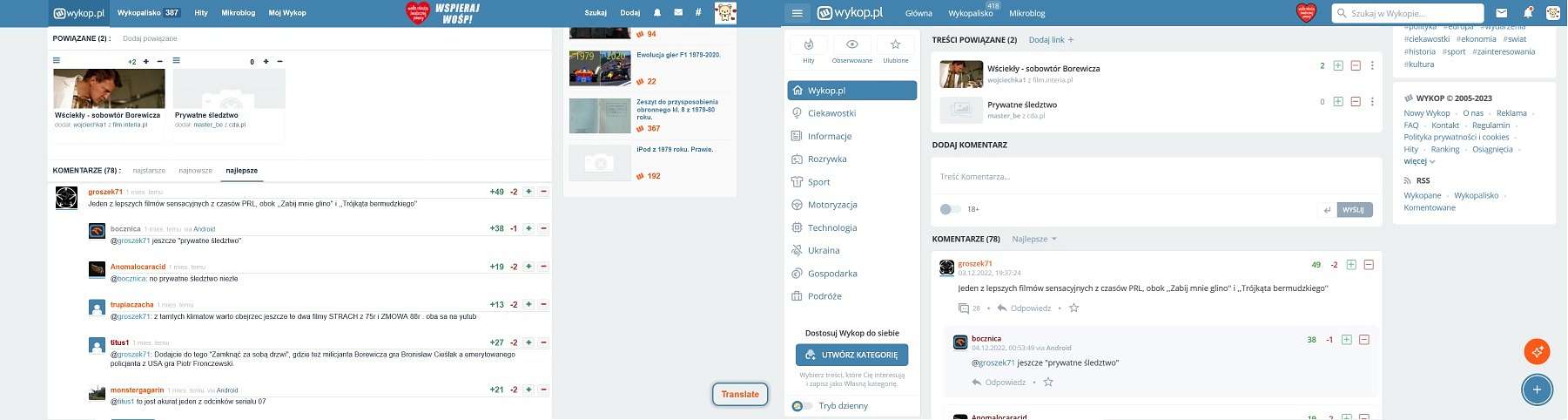The image size is (1568, 420).
Task: Downvote 'Wściekły - sobowtór Borewicza' in new layout
Action: [1356, 66]
